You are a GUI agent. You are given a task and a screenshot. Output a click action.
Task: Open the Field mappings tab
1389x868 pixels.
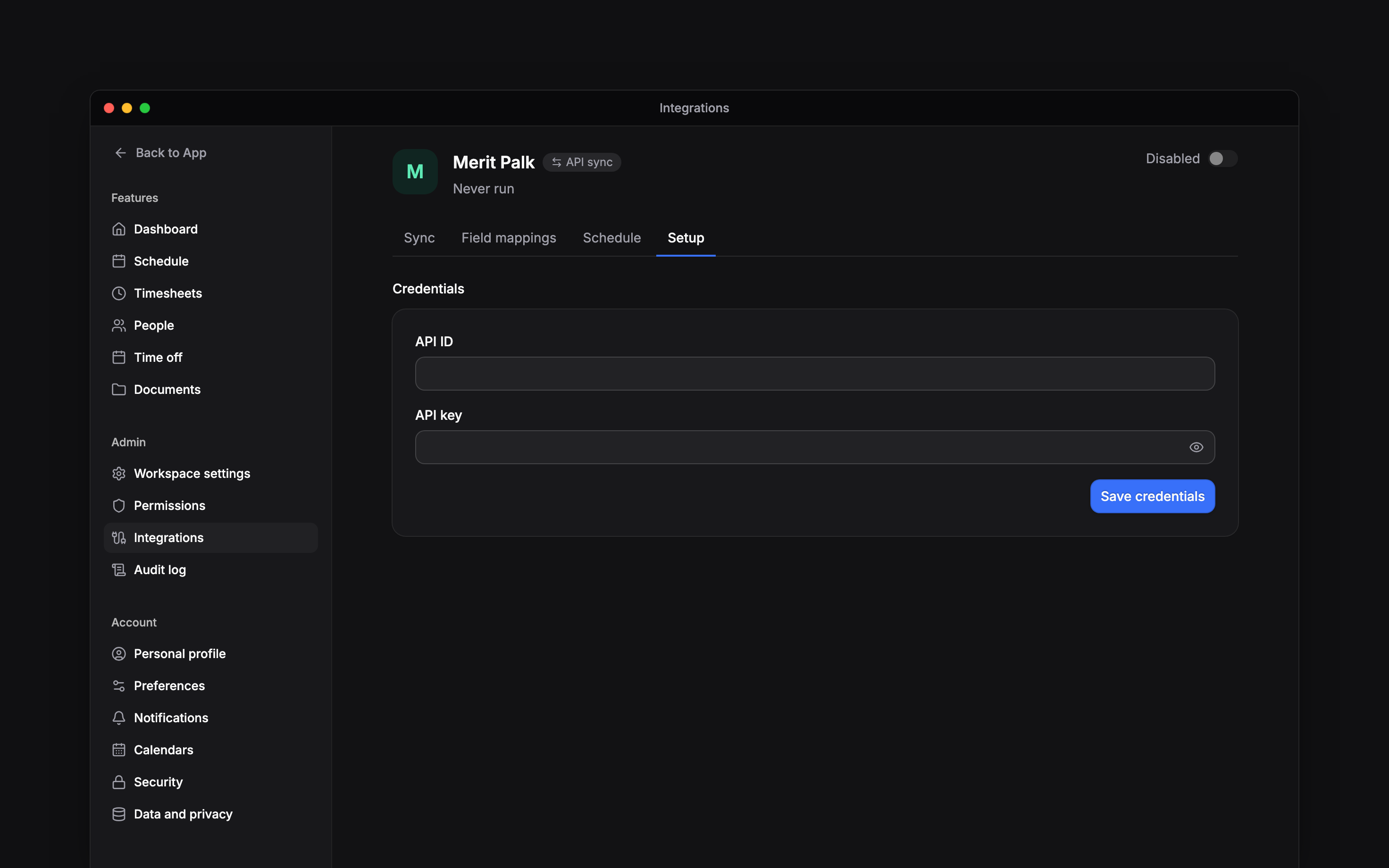pos(509,238)
